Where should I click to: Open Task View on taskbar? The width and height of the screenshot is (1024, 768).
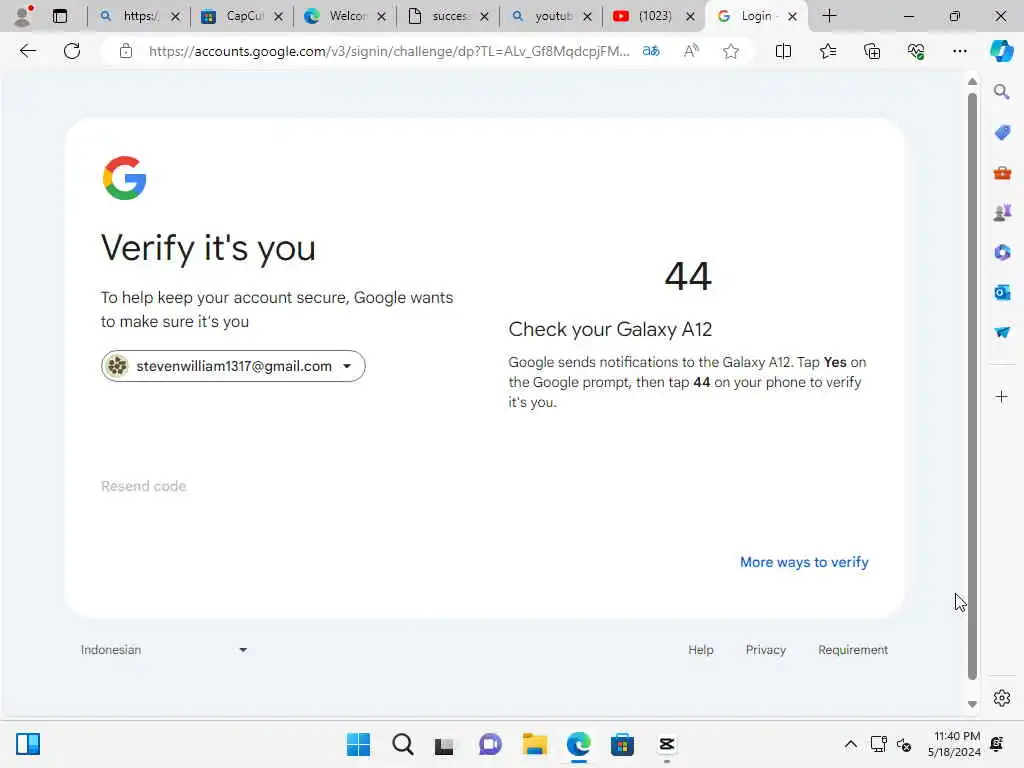pos(445,744)
